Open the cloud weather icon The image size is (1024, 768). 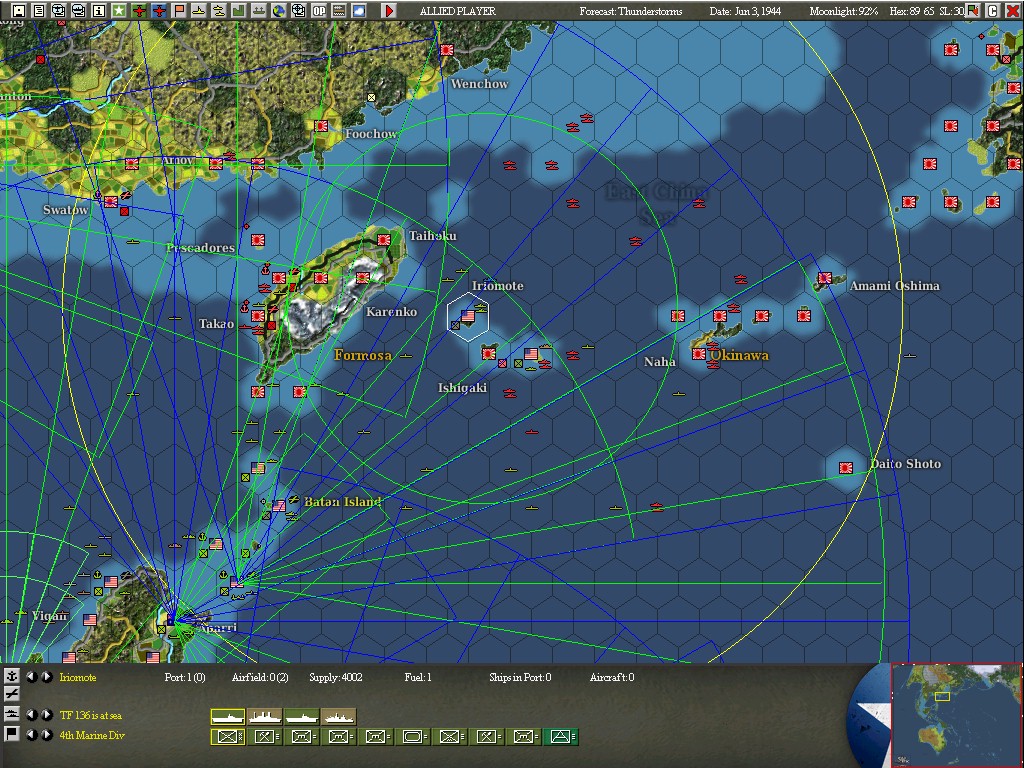[359, 10]
